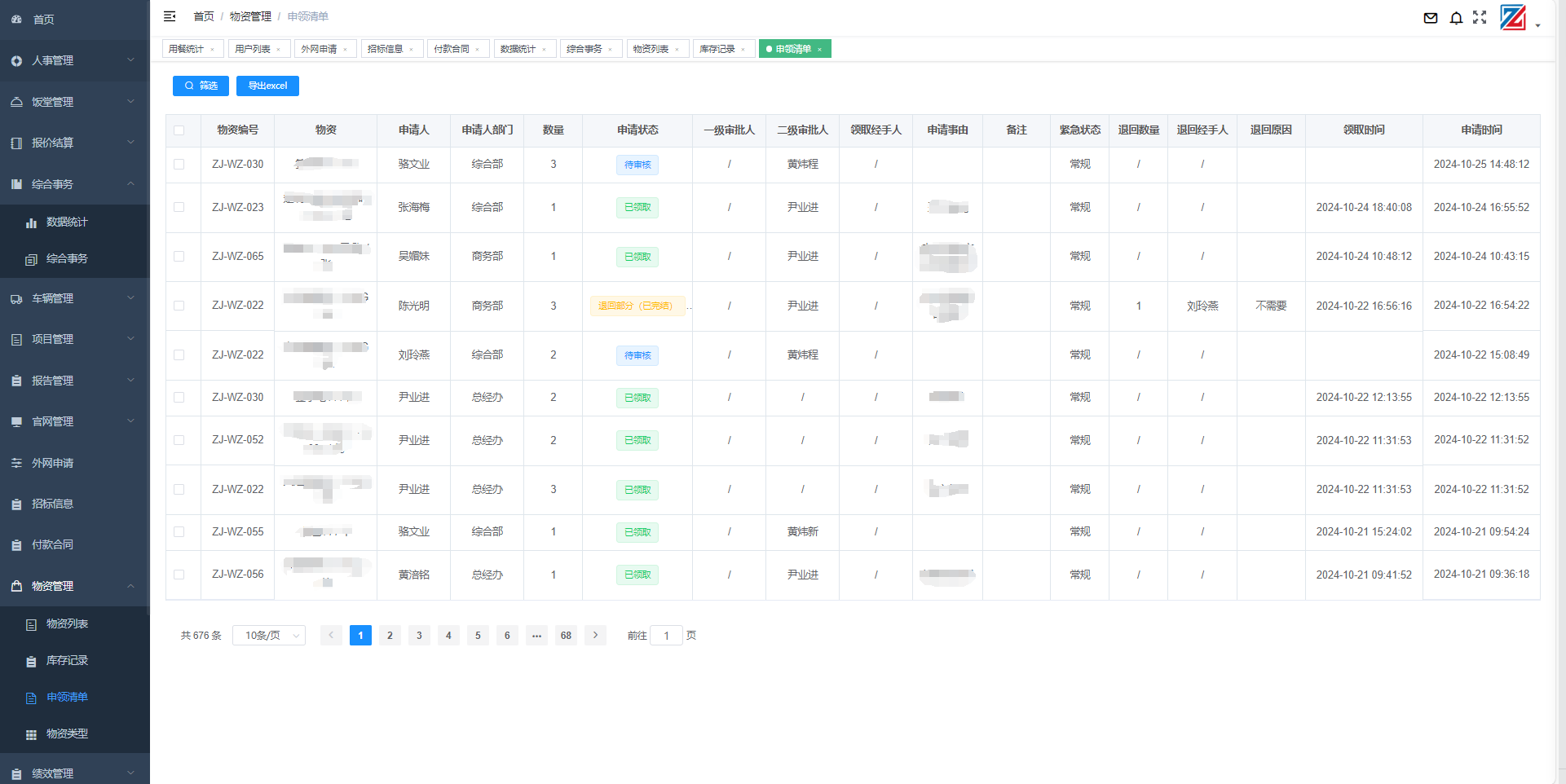
Task: Click the page jump input field
Action: 666,636
